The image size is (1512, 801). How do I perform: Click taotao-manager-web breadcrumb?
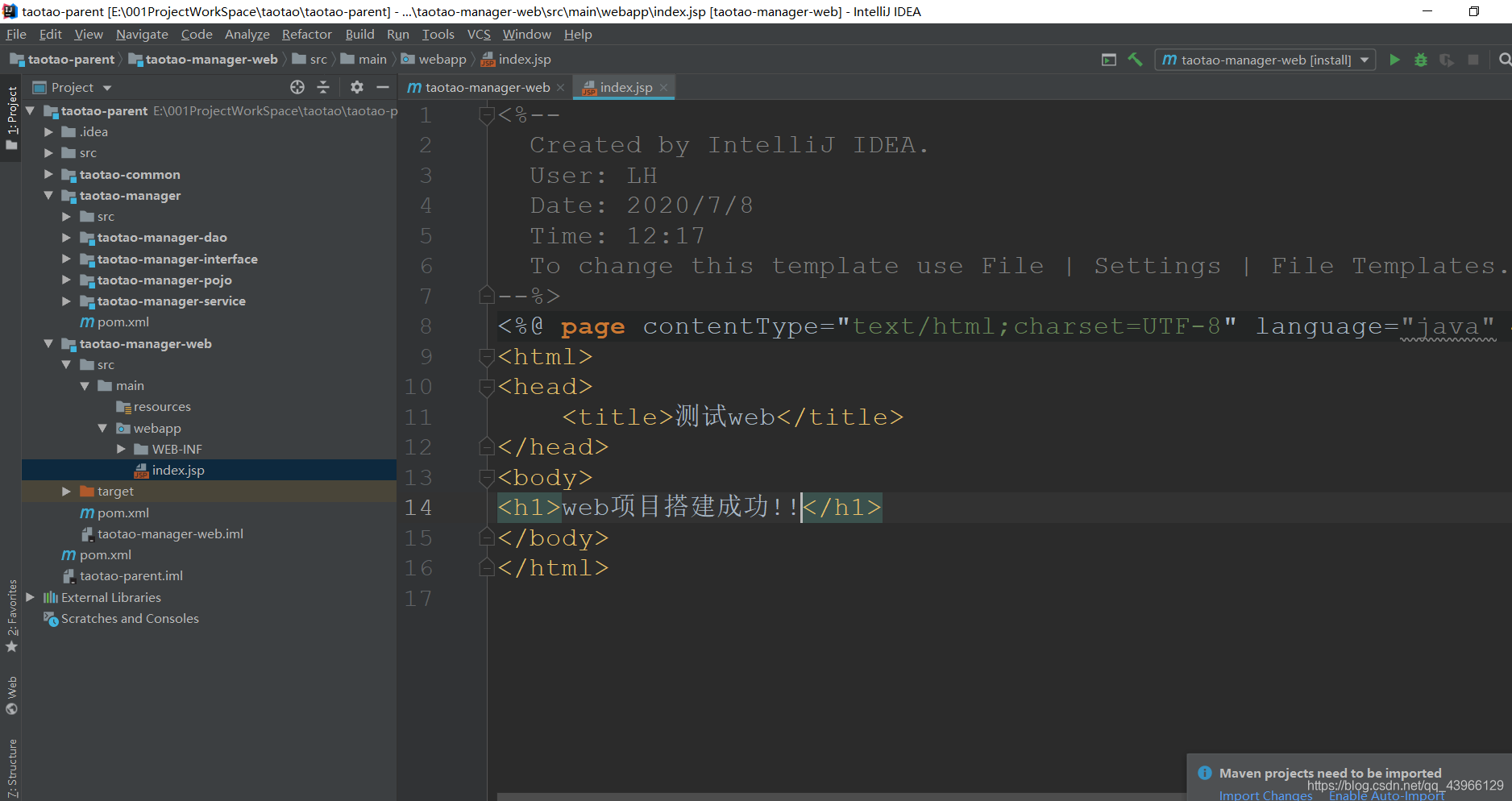click(203, 59)
